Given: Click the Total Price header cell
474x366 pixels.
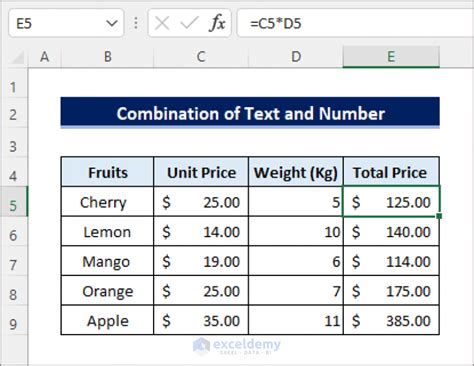Looking at the screenshot, I should 391,172.
